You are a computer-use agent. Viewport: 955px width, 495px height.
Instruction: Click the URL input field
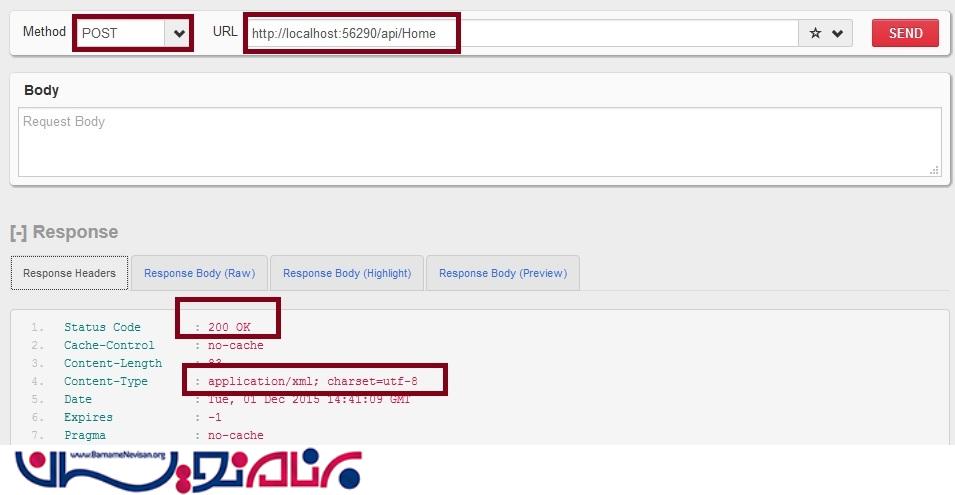521,33
